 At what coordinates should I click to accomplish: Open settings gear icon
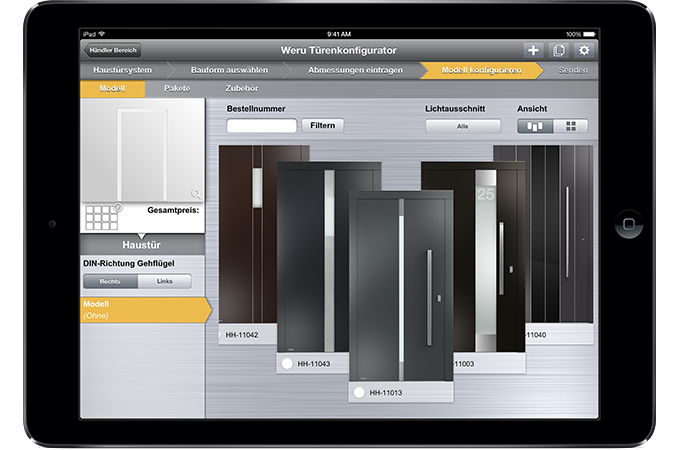[584, 50]
